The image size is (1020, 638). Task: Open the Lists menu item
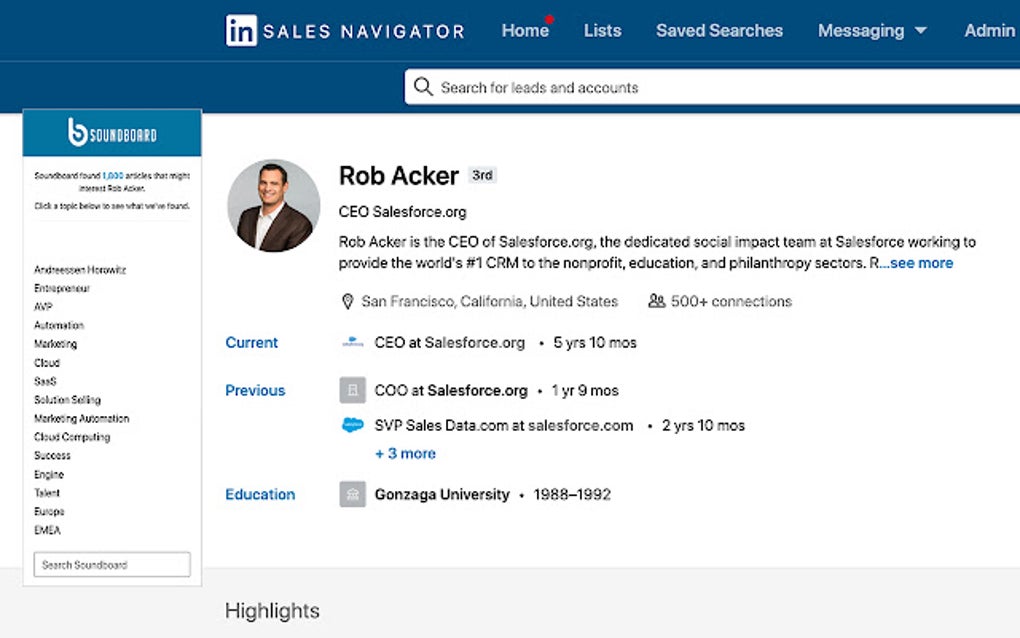coord(602,31)
